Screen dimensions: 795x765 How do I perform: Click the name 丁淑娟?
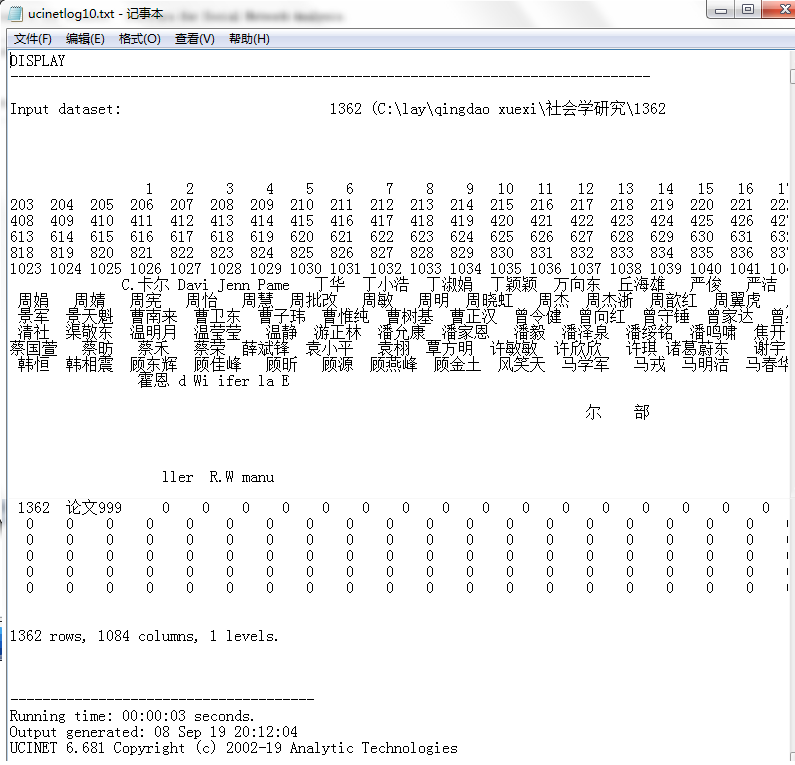point(450,284)
